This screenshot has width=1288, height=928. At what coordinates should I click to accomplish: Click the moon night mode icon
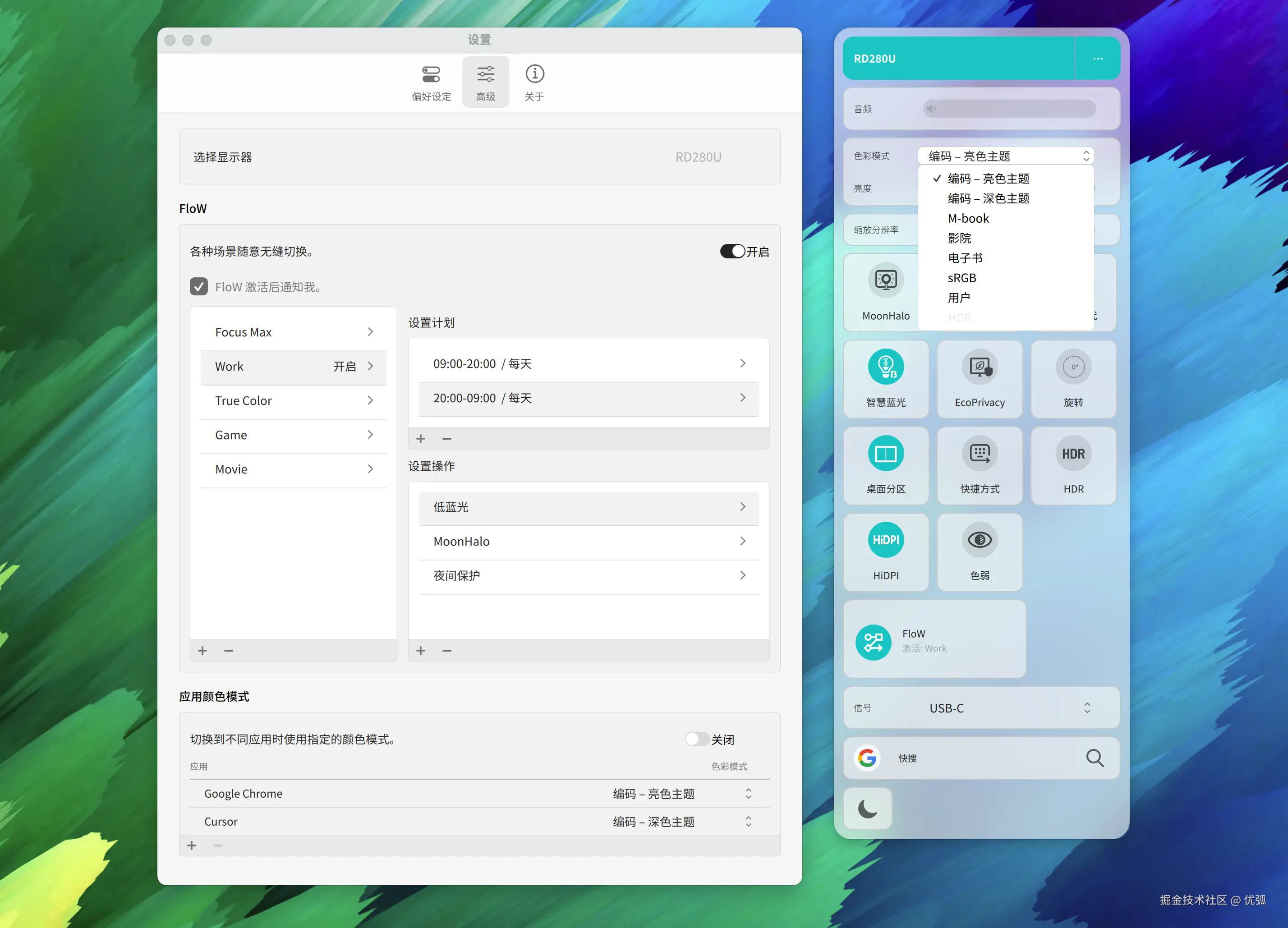[x=867, y=808]
